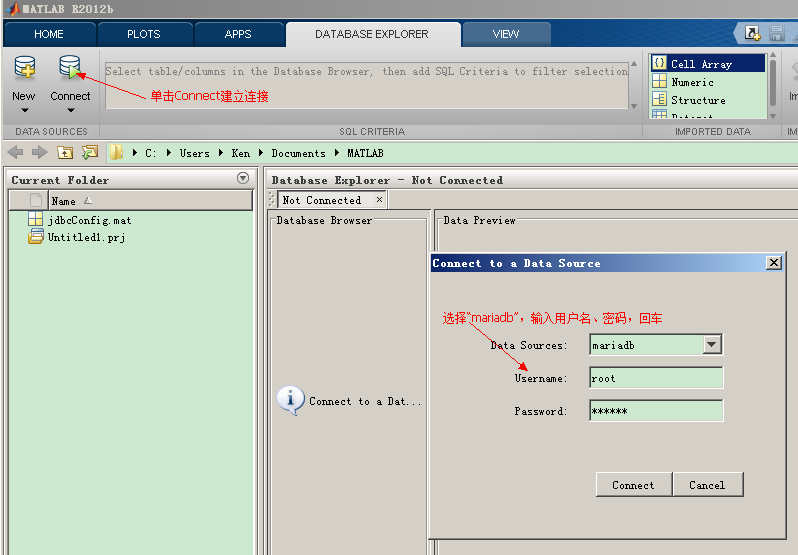Go up one folder level icon
The image size is (798, 555).
[65, 152]
